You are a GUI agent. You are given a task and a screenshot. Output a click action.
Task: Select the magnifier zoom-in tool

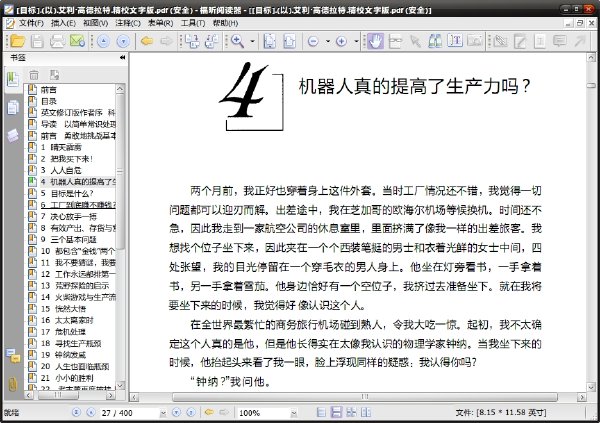(x=237, y=41)
